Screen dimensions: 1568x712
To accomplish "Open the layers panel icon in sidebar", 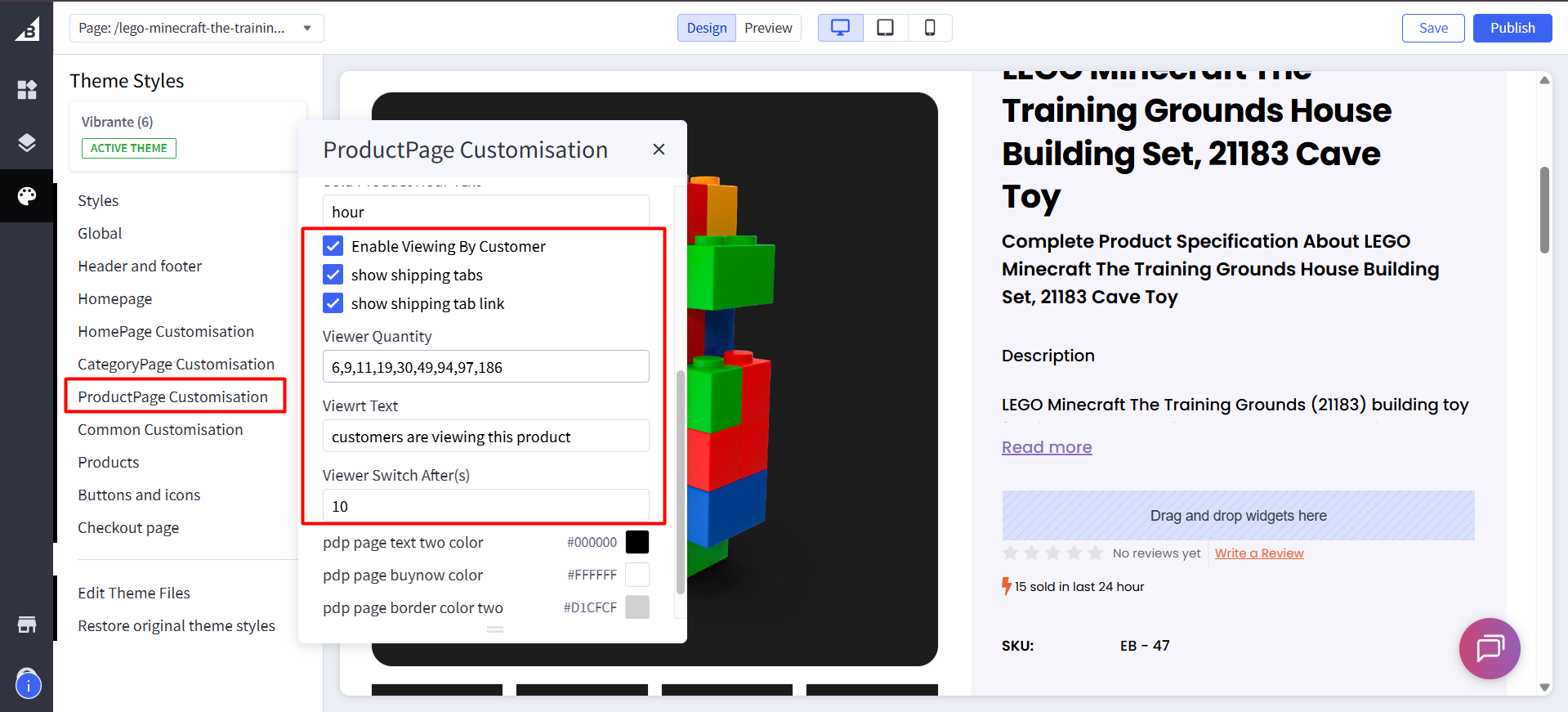I will coord(27,143).
